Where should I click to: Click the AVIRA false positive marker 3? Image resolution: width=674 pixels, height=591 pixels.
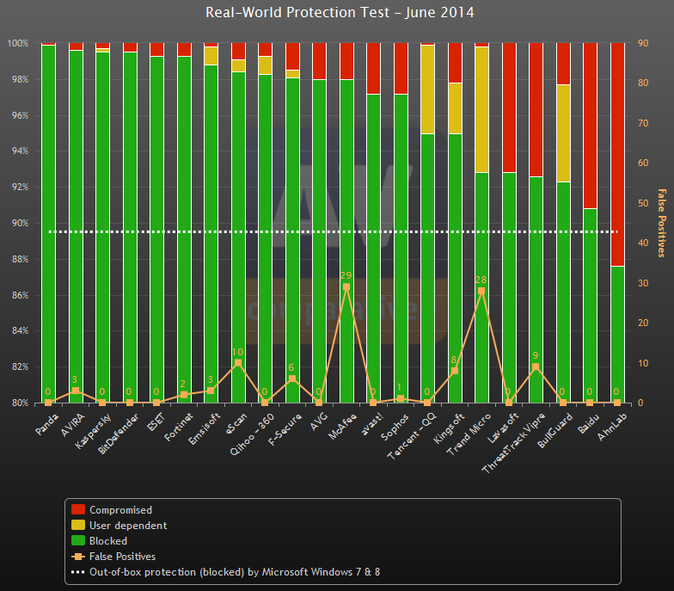click(x=76, y=391)
